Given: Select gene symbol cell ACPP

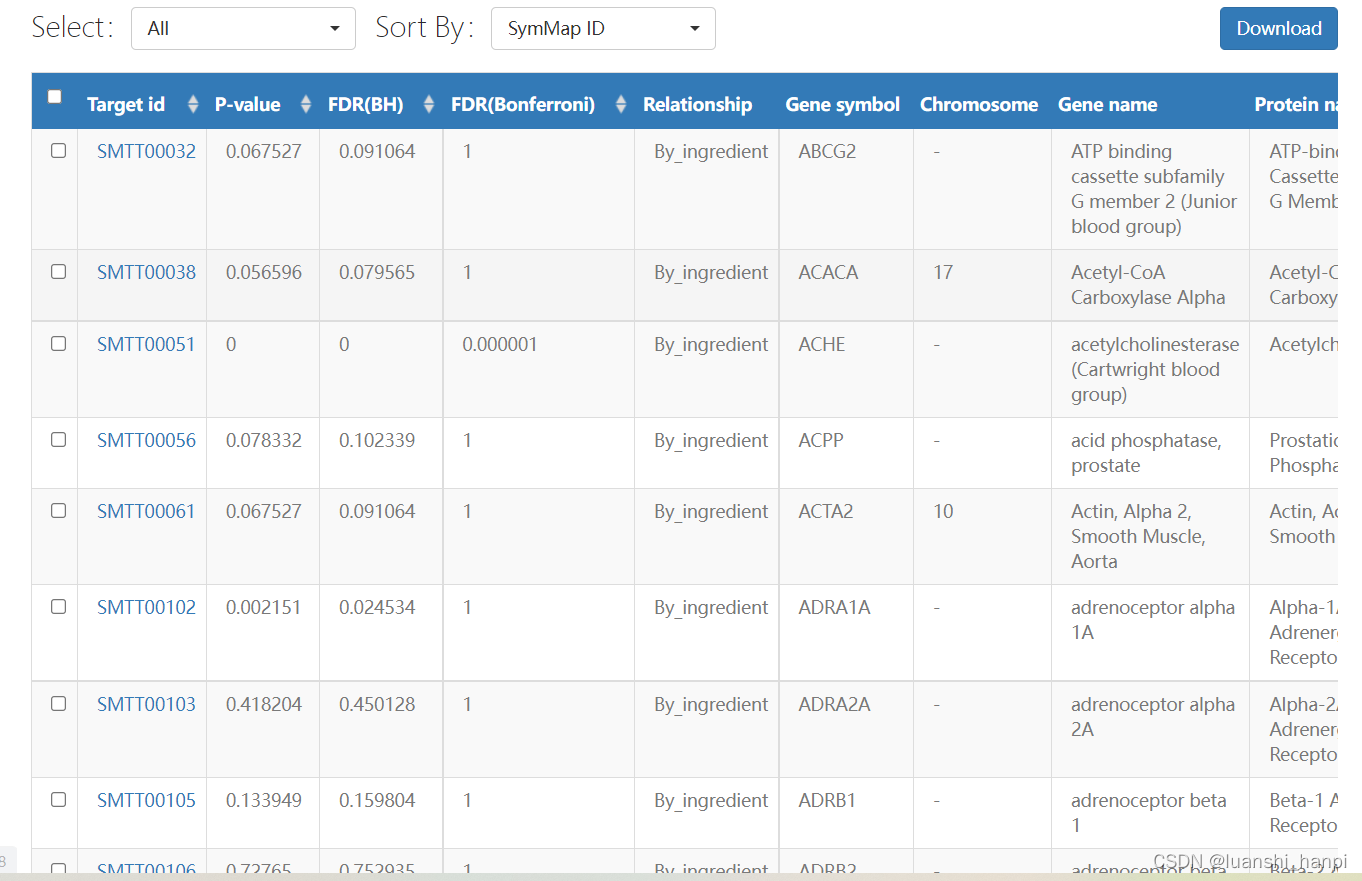Looking at the screenshot, I should (x=821, y=440).
